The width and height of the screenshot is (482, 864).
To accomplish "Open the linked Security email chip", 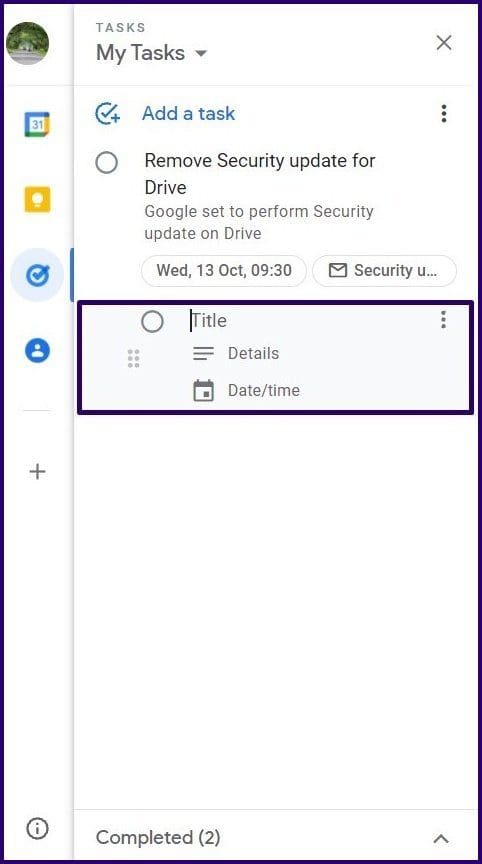I will pyautogui.click(x=384, y=271).
